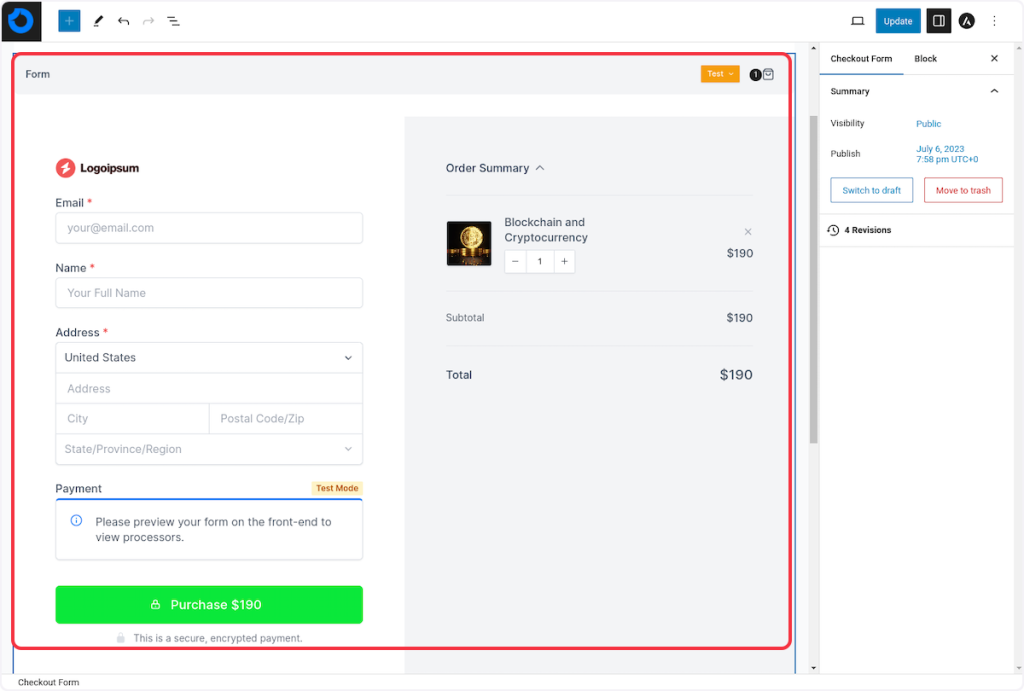Switch to the Block tab

(x=925, y=59)
